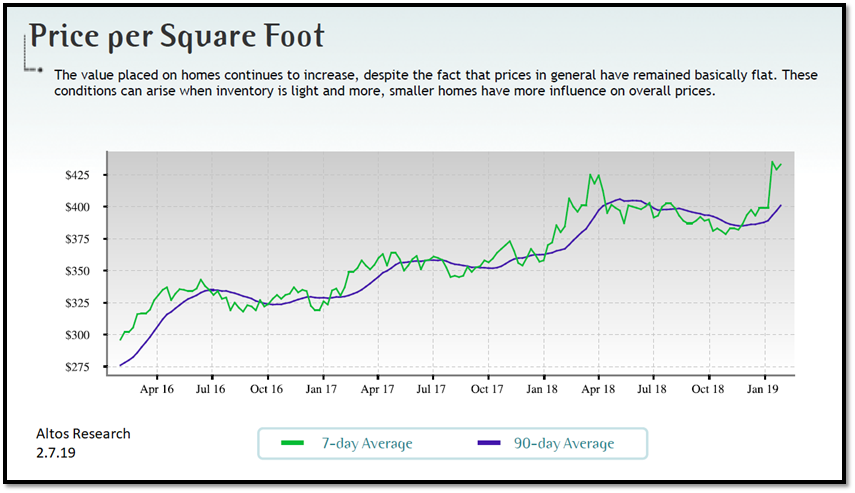The image size is (855, 493).
Task: Click the Jan 18 x-axis label
Action: tap(542, 388)
